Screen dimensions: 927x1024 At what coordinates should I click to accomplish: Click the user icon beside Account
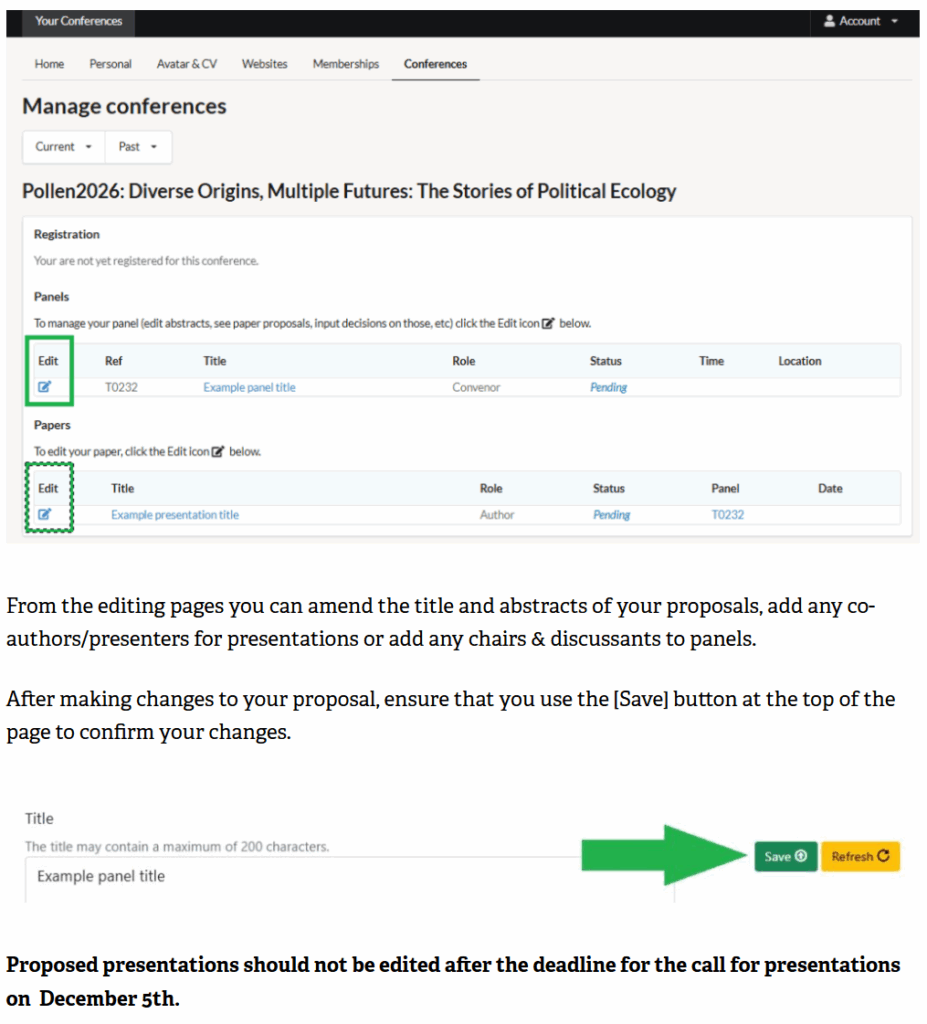tap(829, 21)
